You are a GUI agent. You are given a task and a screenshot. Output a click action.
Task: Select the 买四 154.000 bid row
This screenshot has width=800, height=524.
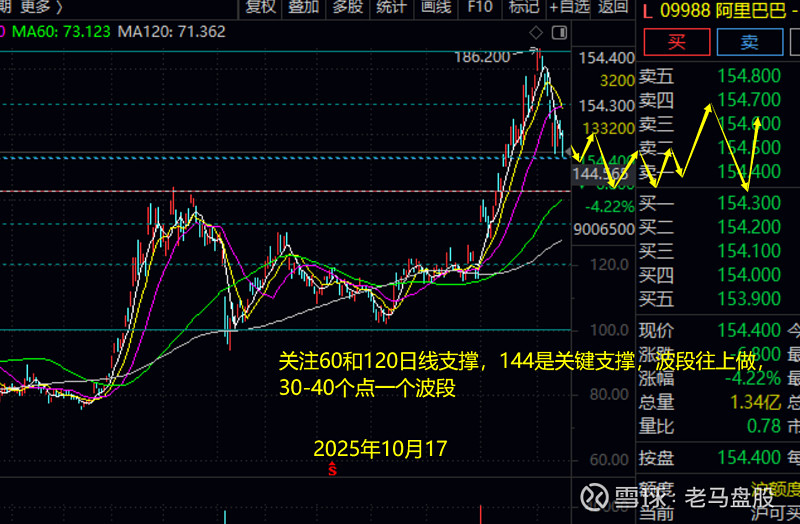click(x=710, y=275)
